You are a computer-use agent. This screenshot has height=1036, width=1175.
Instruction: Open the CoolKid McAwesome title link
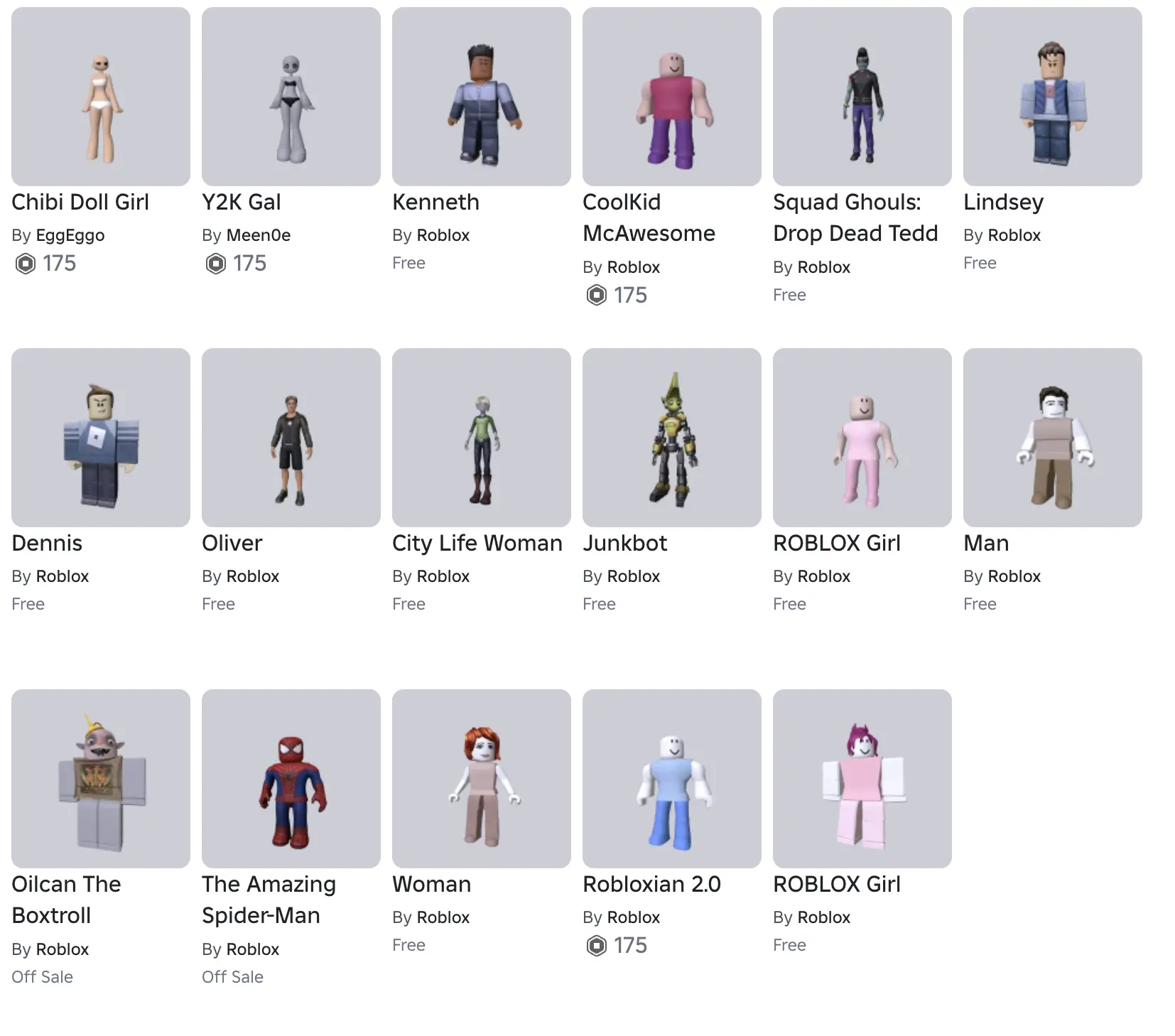point(649,218)
